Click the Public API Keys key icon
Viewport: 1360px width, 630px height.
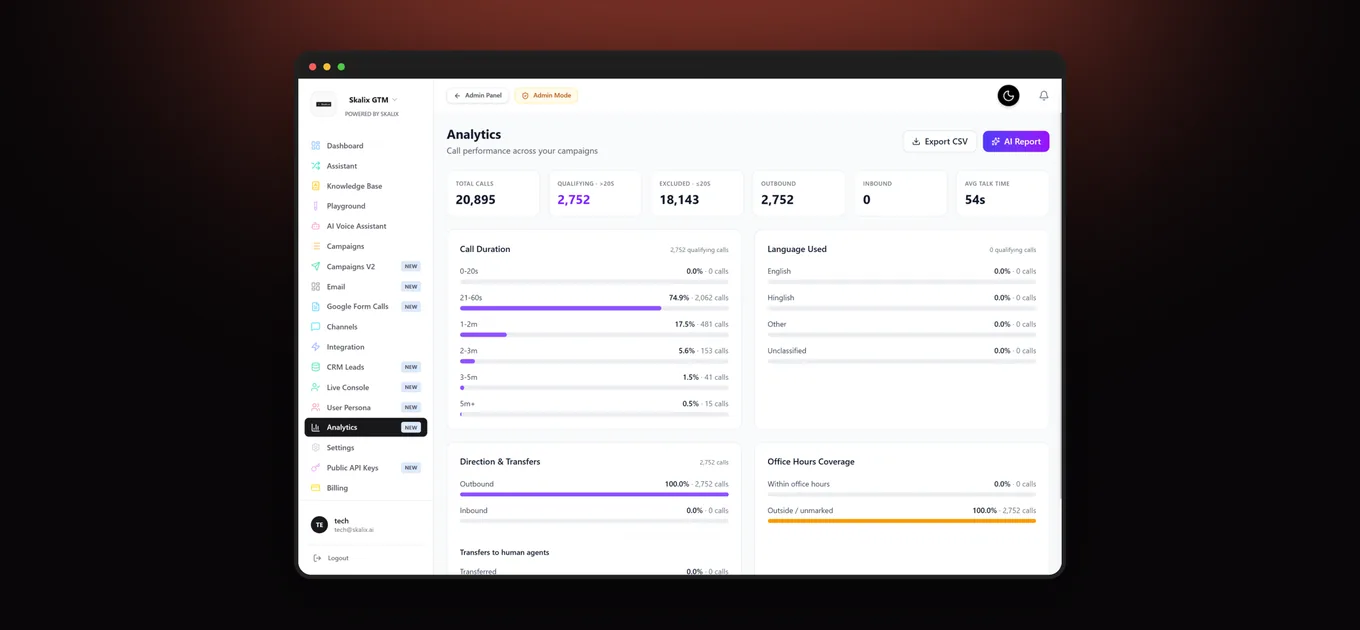pyautogui.click(x=316, y=468)
